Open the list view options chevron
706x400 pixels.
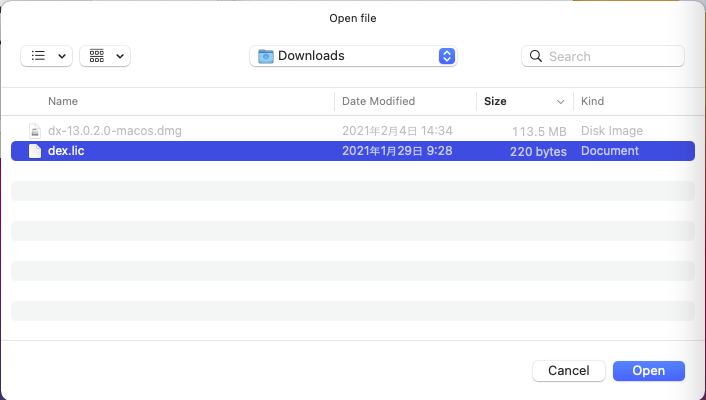click(x=62, y=56)
